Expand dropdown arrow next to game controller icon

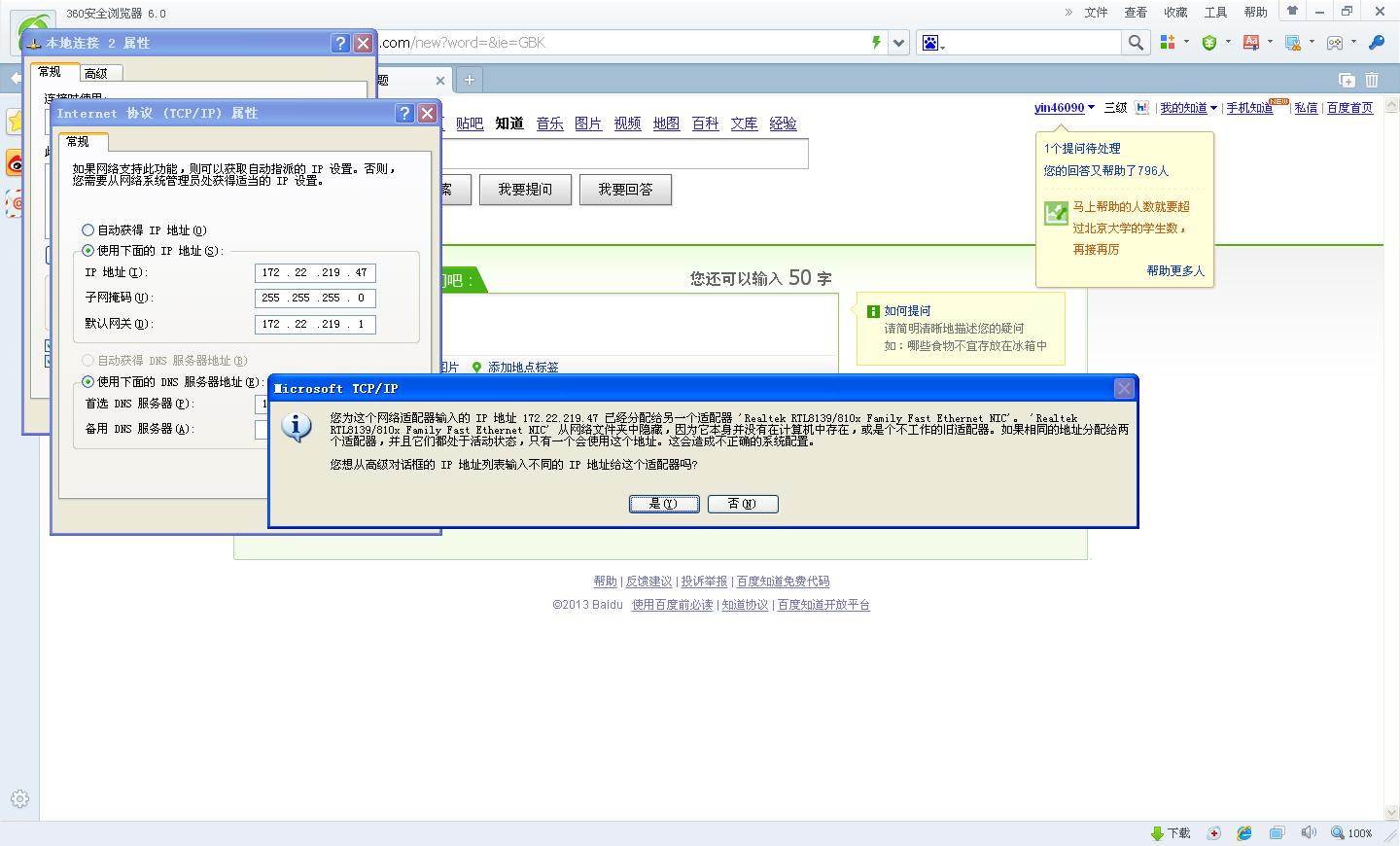point(1353,42)
